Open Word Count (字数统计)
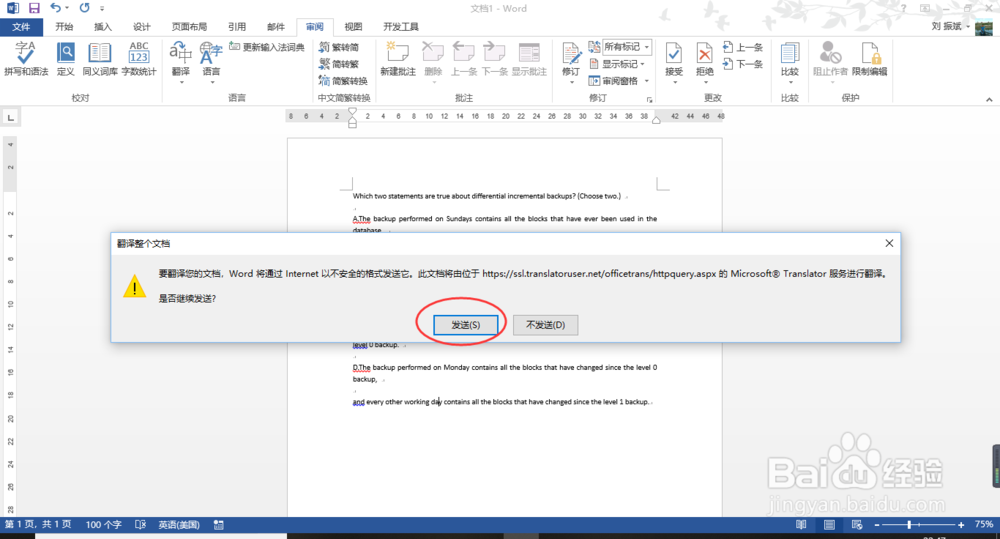The image size is (1000, 539). click(138, 59)
